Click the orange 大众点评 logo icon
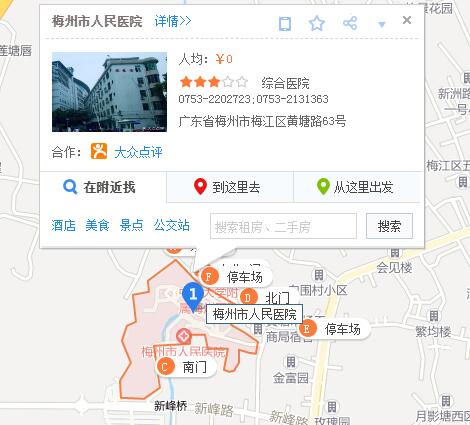The image size is (470, 425). pos(99,151)
